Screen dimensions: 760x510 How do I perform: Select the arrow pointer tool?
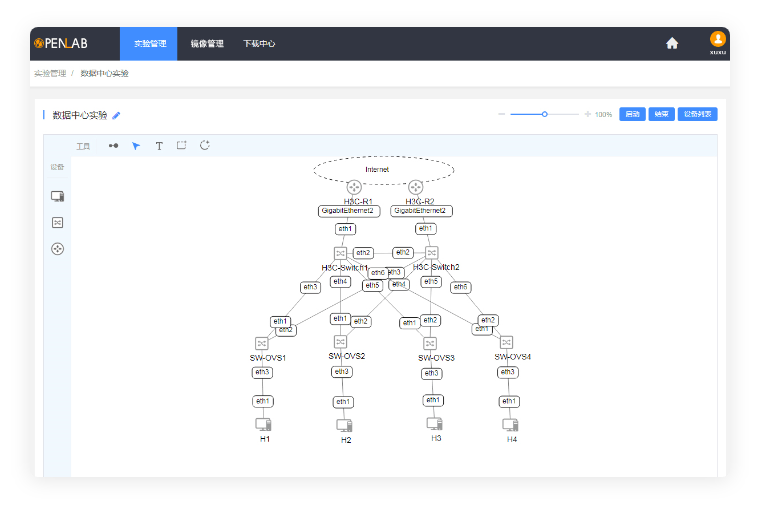coord(136,145)
